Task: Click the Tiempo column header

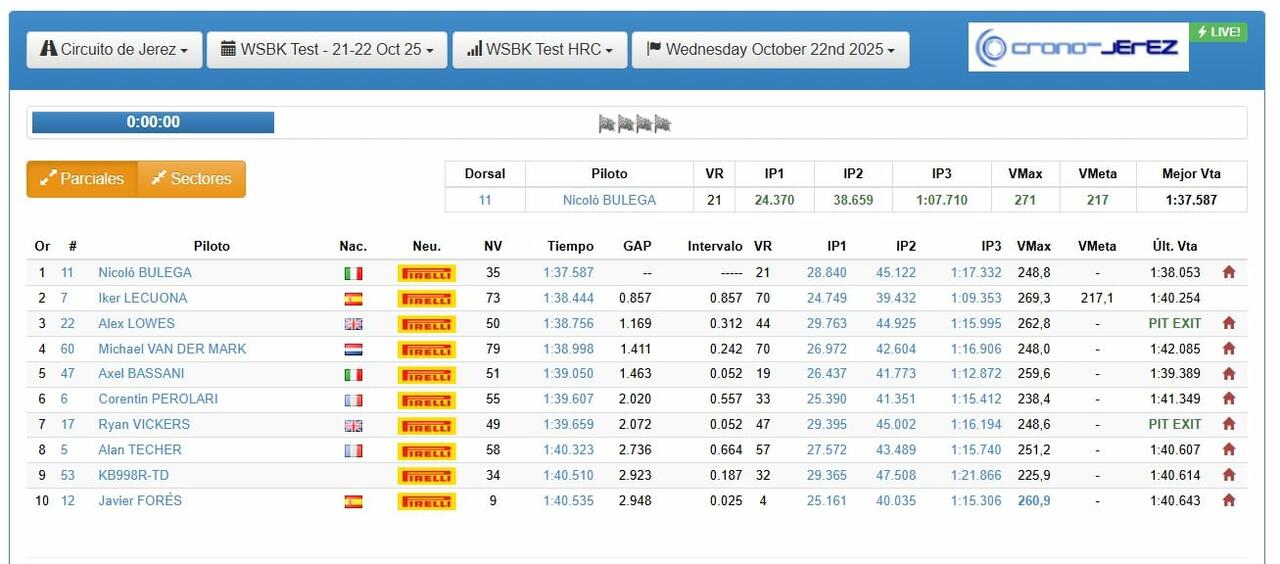Action: (570, 246)
